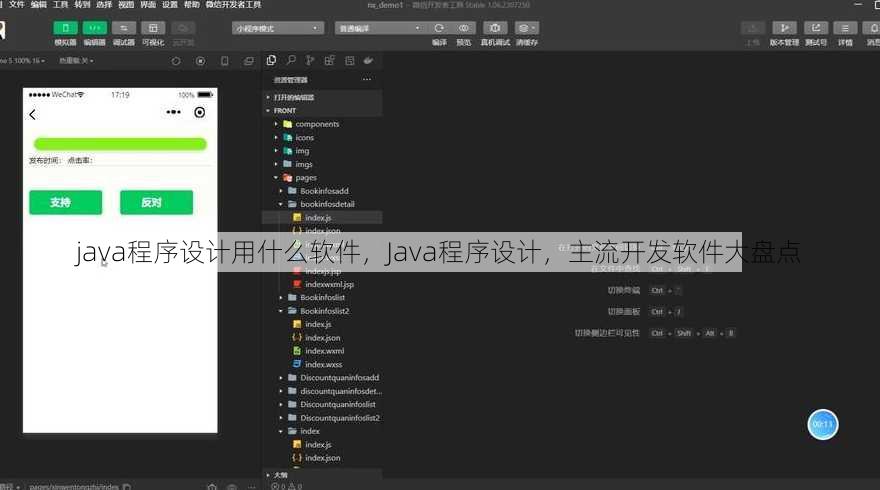Open the 热重载 hot reload dropdown
This screenshot has width=880, height=490.
(76, 61)
